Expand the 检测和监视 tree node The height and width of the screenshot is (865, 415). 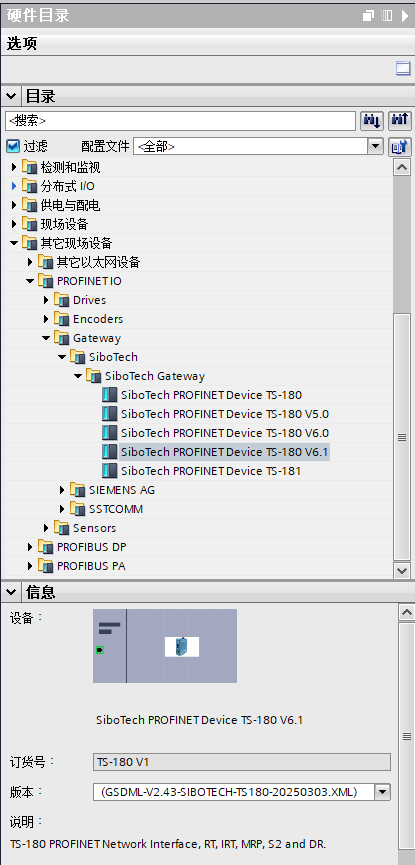pos(14,167)
